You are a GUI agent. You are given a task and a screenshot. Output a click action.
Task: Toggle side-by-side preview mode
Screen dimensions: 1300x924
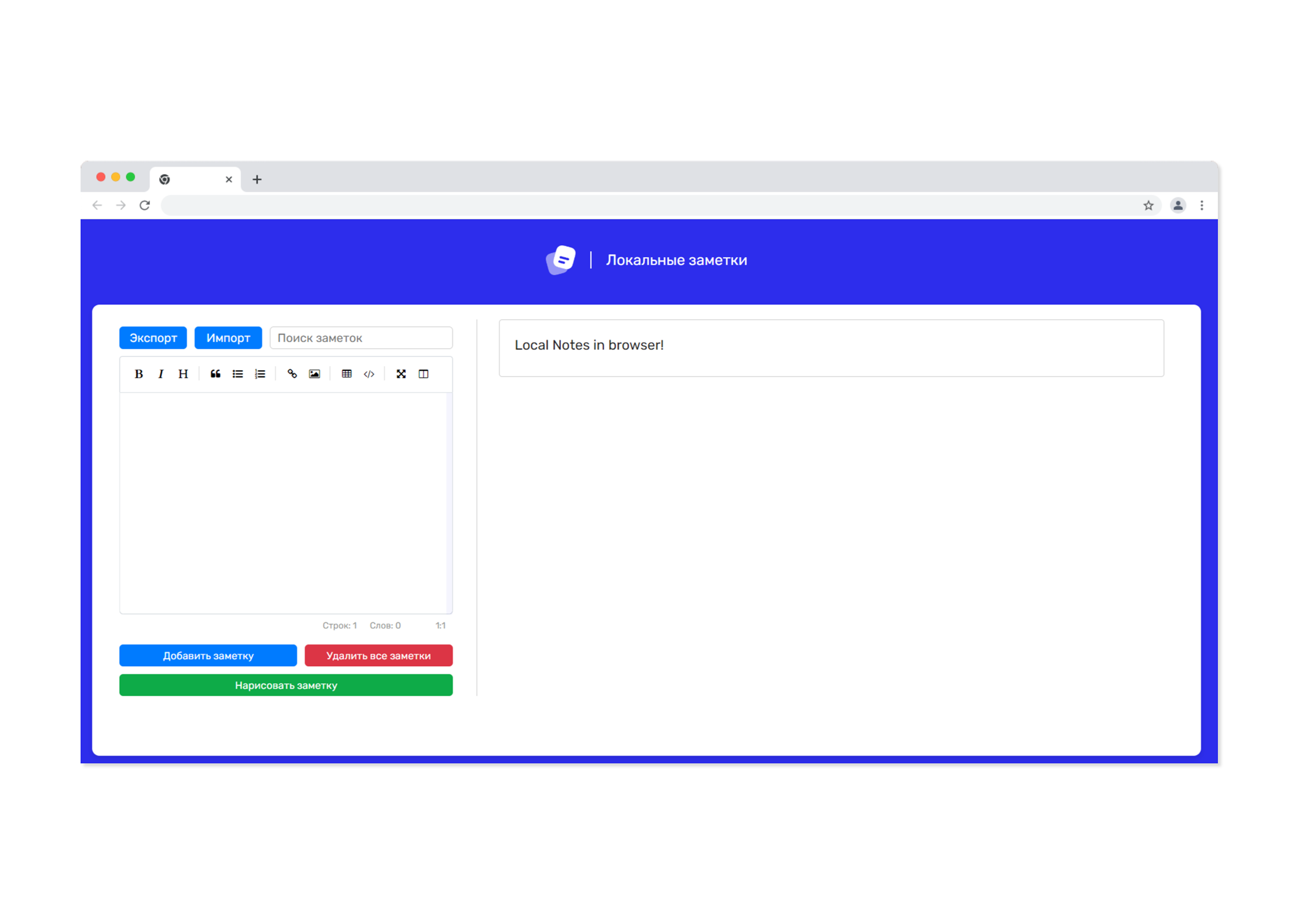point(423,374)
